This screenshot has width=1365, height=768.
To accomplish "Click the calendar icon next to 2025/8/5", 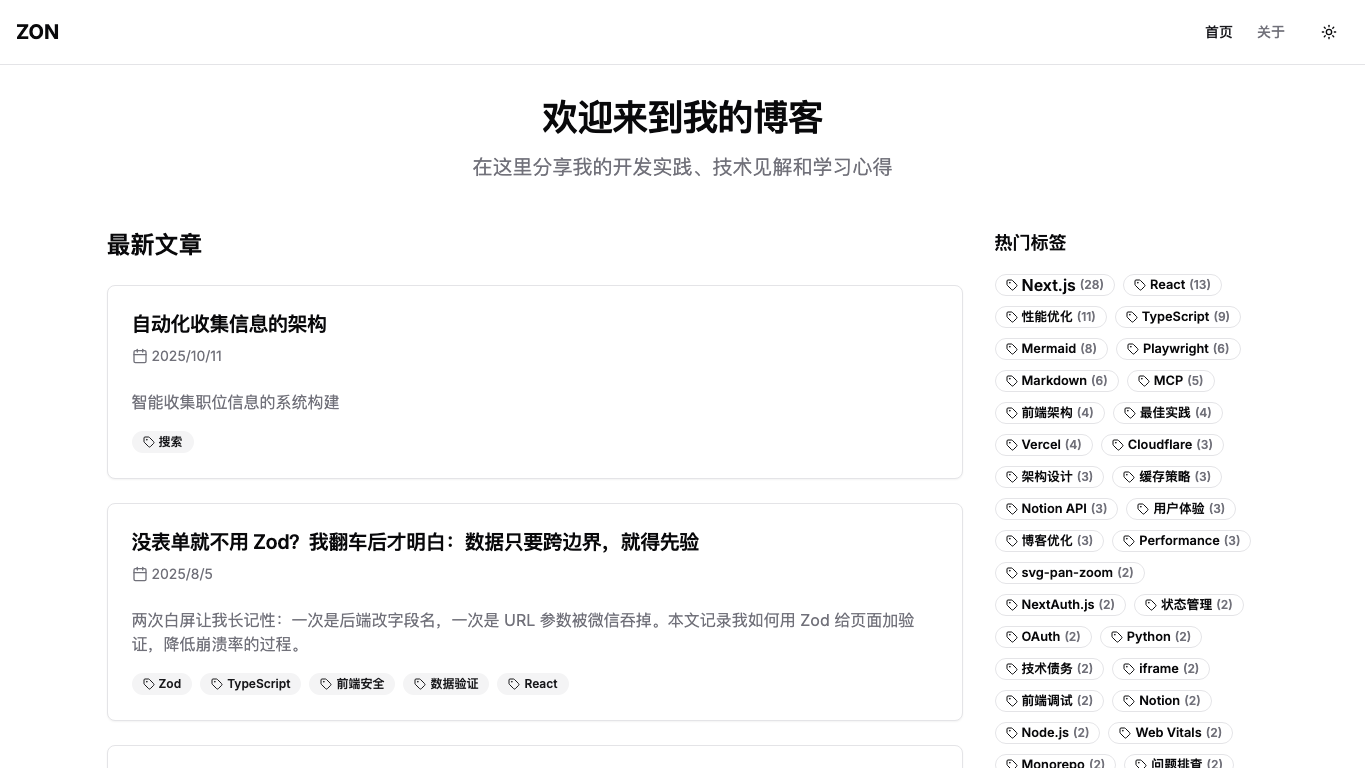I will pos(140,574).
